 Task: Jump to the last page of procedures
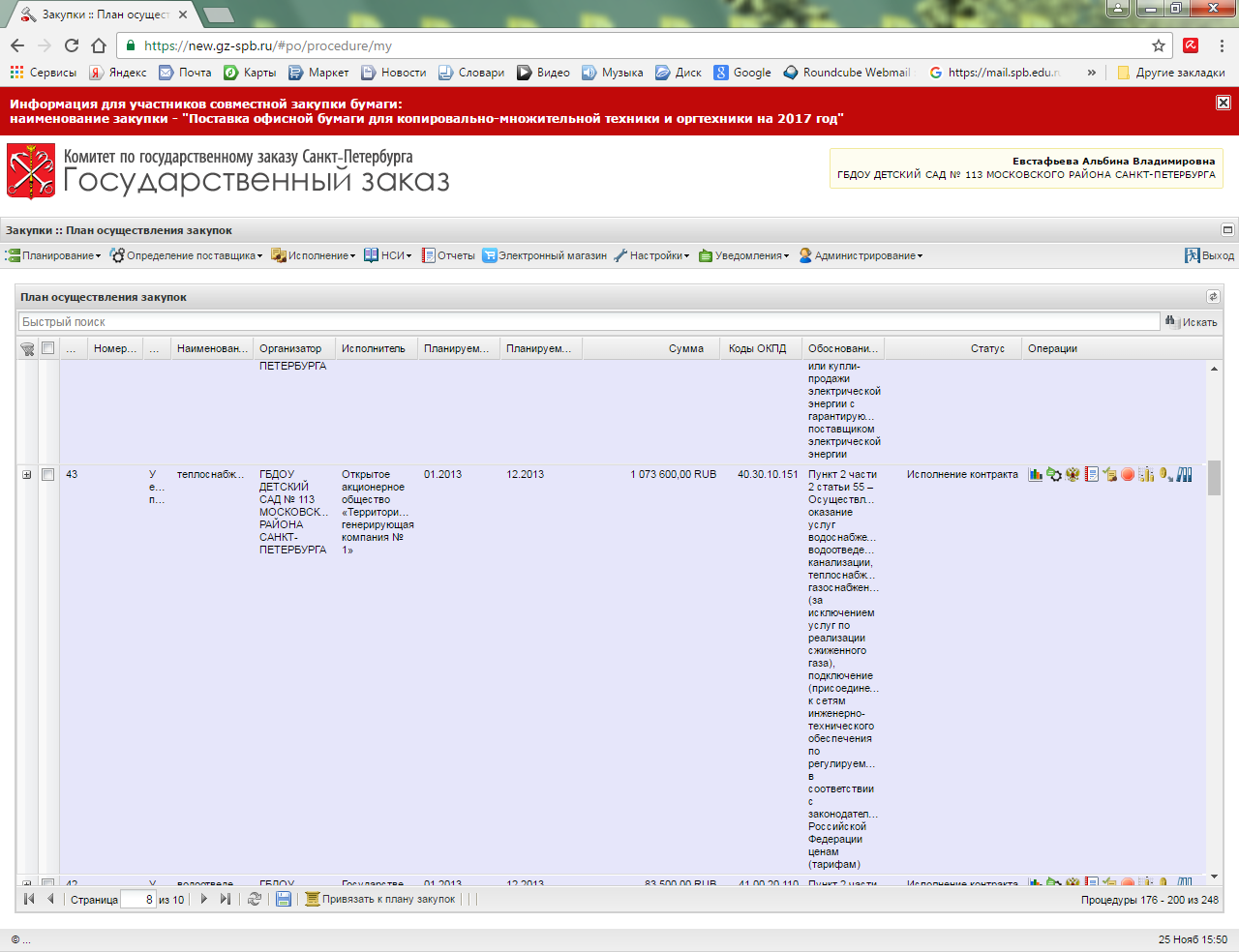[226, 899]
